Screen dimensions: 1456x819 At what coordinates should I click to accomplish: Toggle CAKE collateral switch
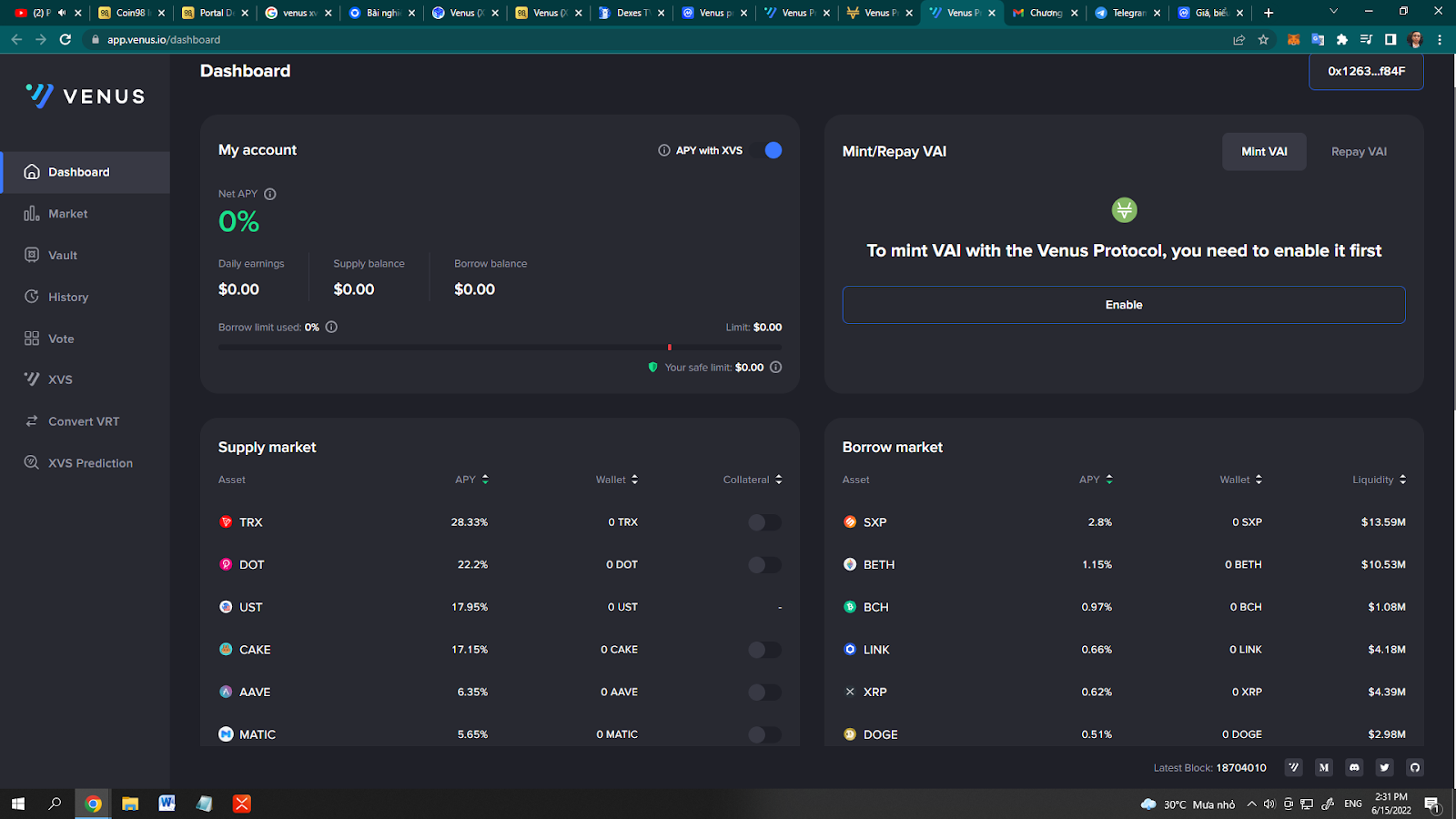(764, 650)
